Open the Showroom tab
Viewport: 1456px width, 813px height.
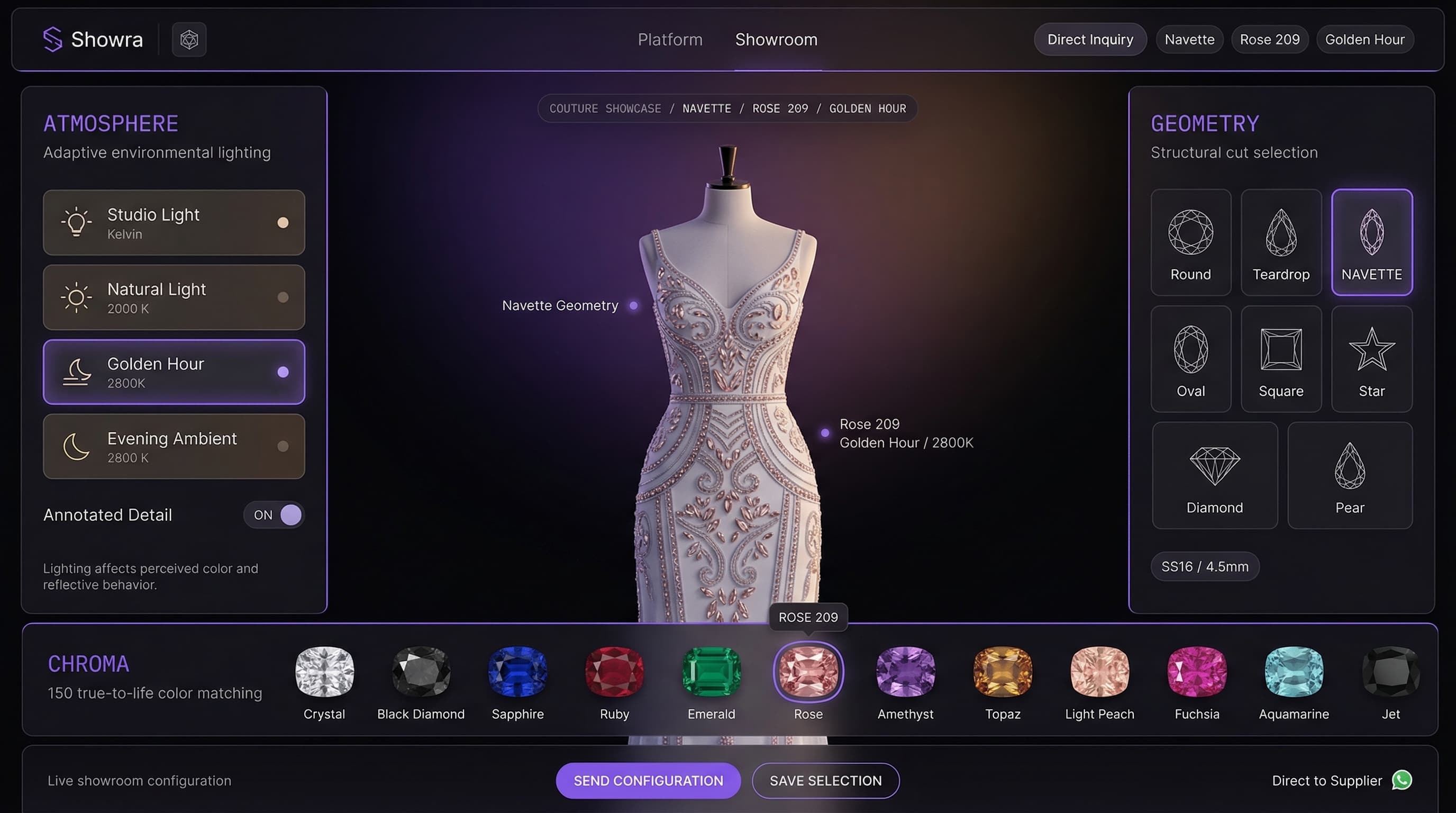[x=776, y=39]
